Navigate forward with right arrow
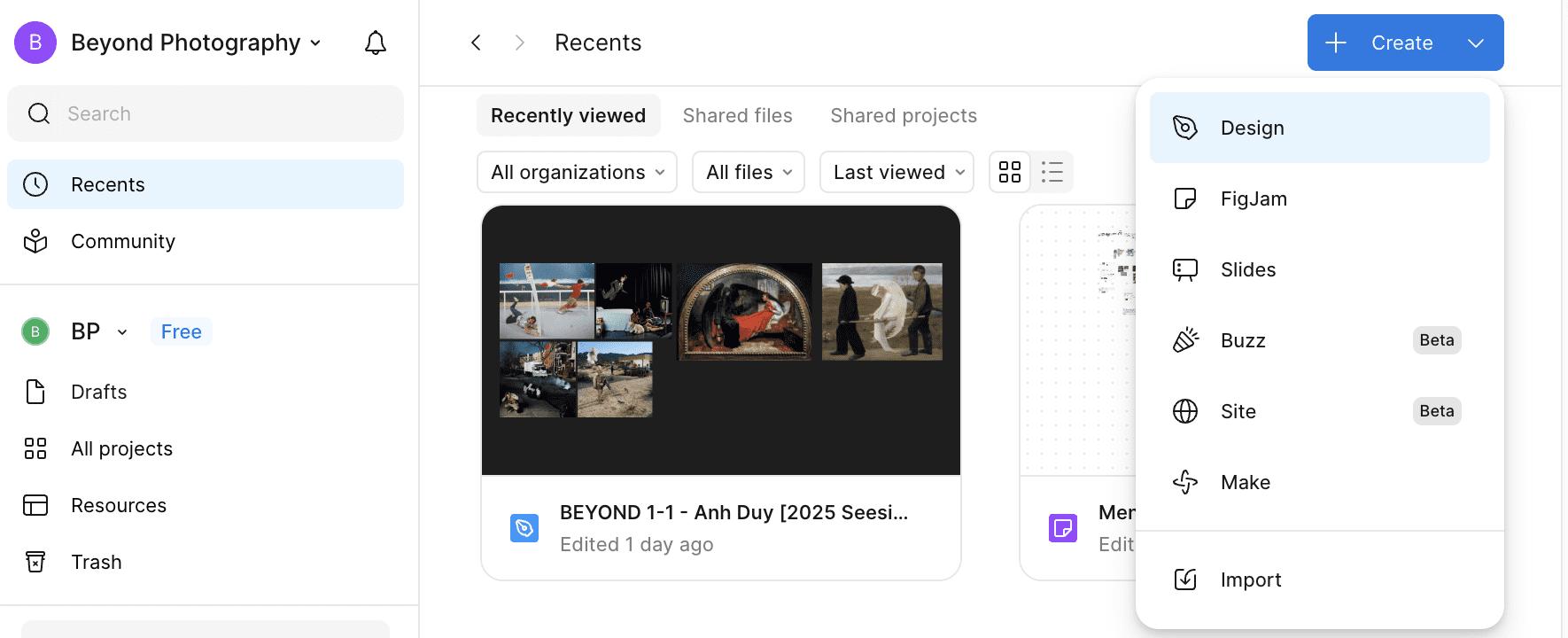Viewport: 1568px width, 638px height. [520, 43]
